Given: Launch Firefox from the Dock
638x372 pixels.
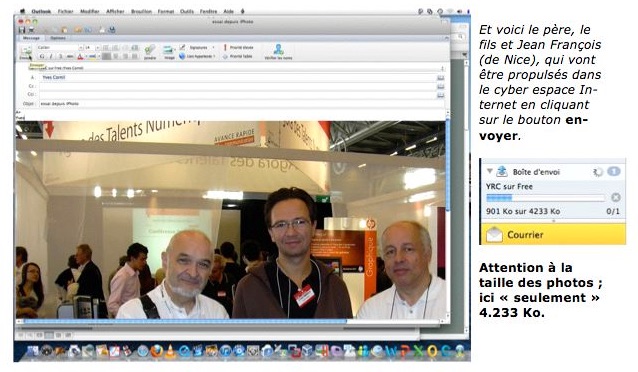Looking at the screenshot, I should click(x=157, y=351).
